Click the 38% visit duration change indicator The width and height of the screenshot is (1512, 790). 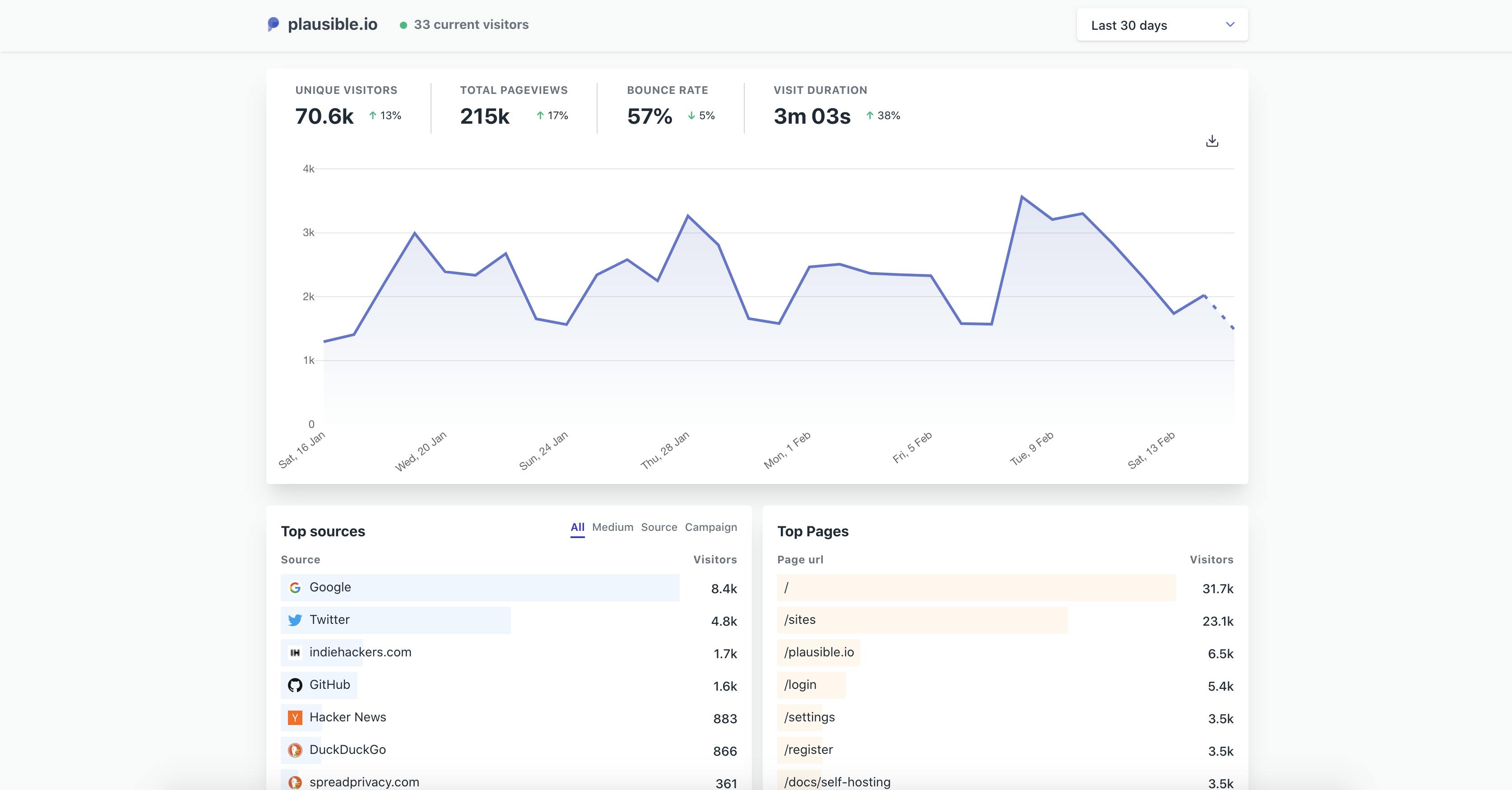(883, 116)
